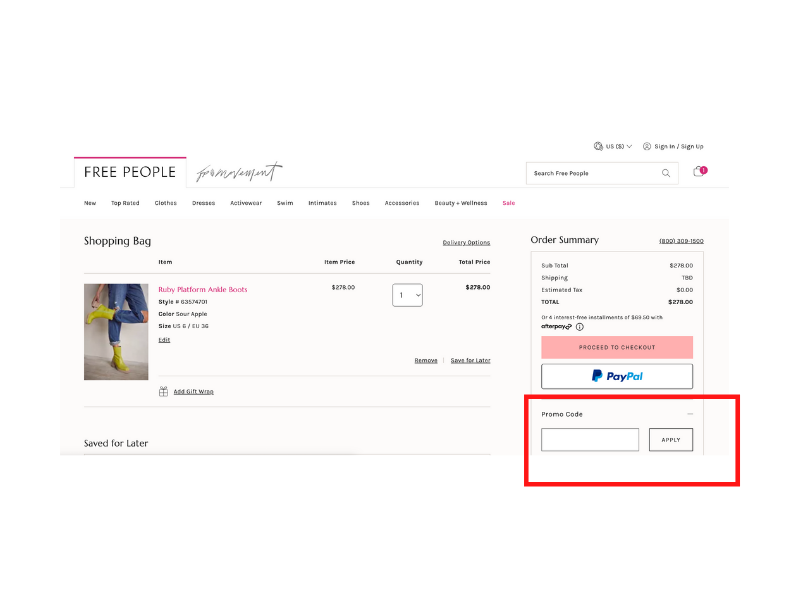The width and height of the screenshot is (800, 600).
Task: Click the Apply promo button
Action: [x=670, y=440]
